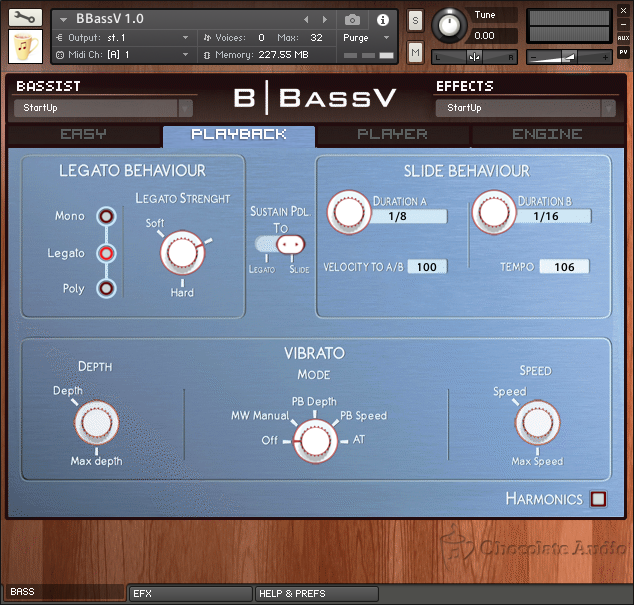
Task: Select Poly legato behaviour
Action: [x=106, y=288]
